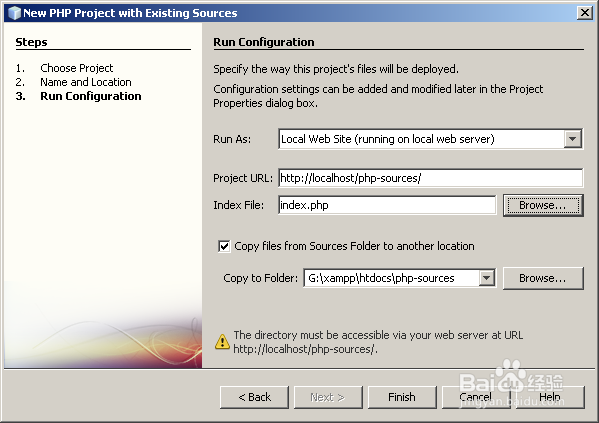Click the dialog title New PHP Project text
This screenshot has height=423, width=599.
(x=130, y=13)
